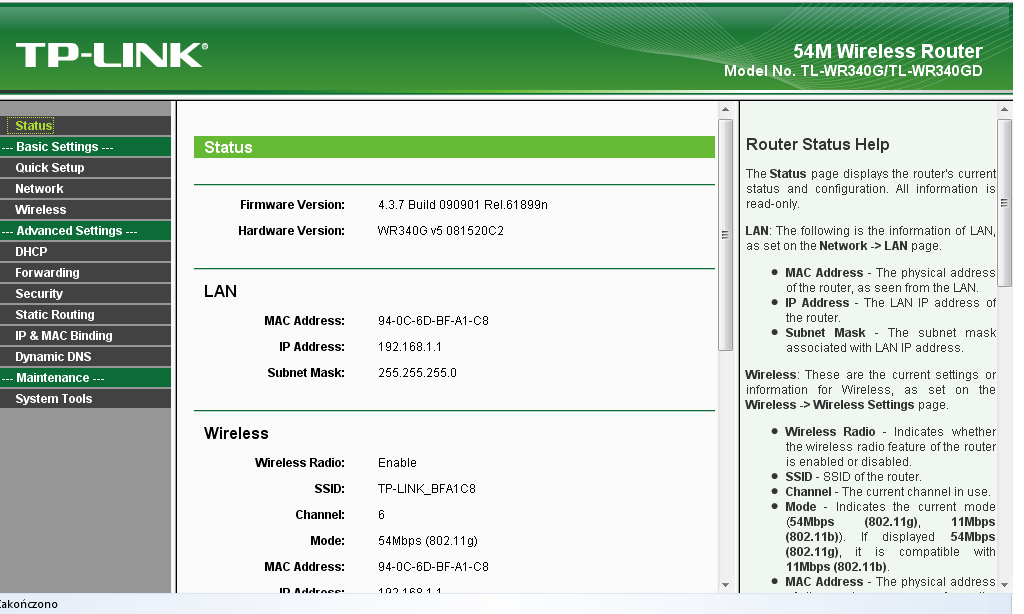Click Wireless -> Wireless Settings help text
Image resolution: width=1024 pixels, height=614 pixels.
[x=829, y=405]
